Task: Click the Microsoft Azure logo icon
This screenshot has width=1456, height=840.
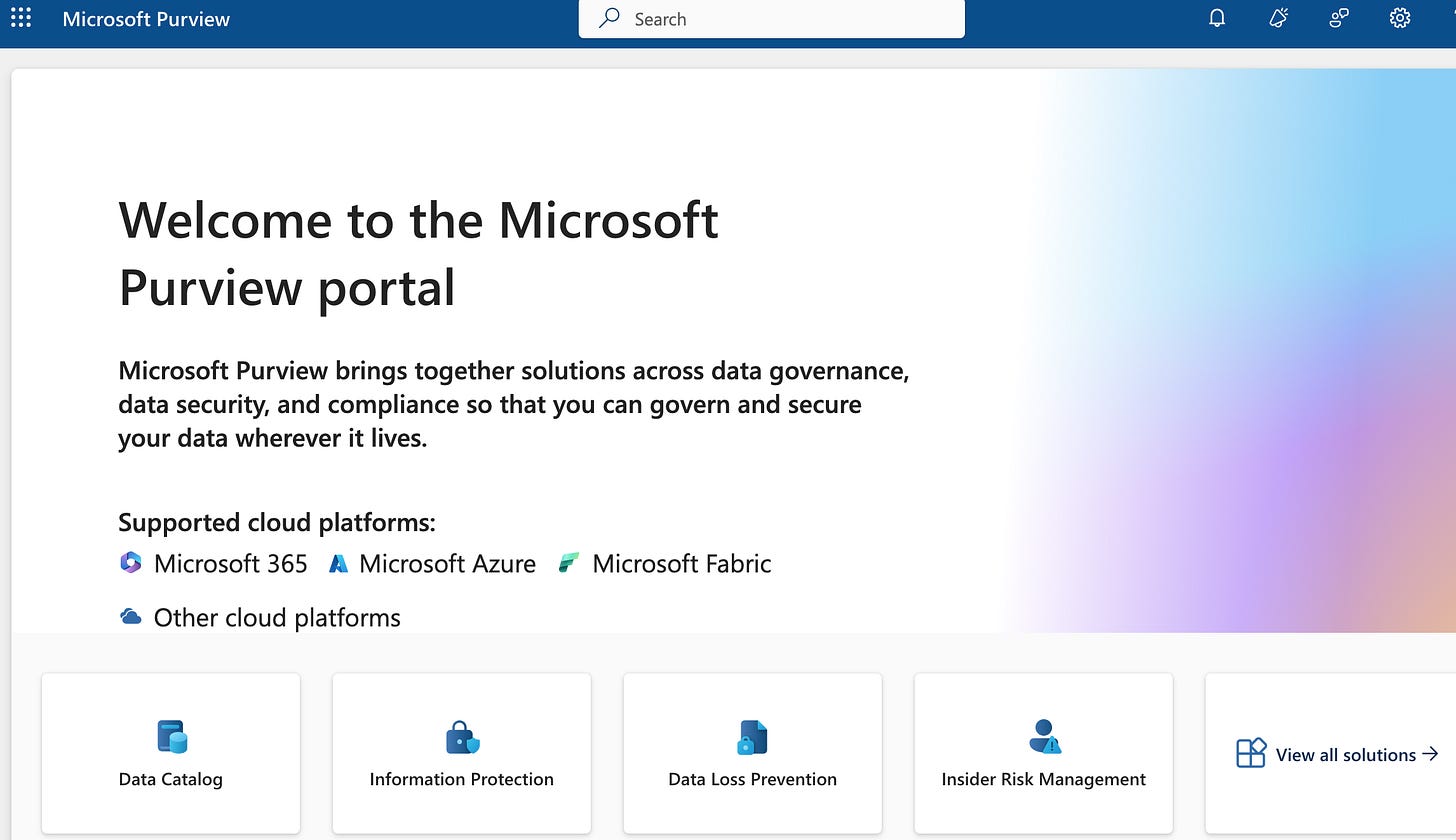Action: point(339,564)
